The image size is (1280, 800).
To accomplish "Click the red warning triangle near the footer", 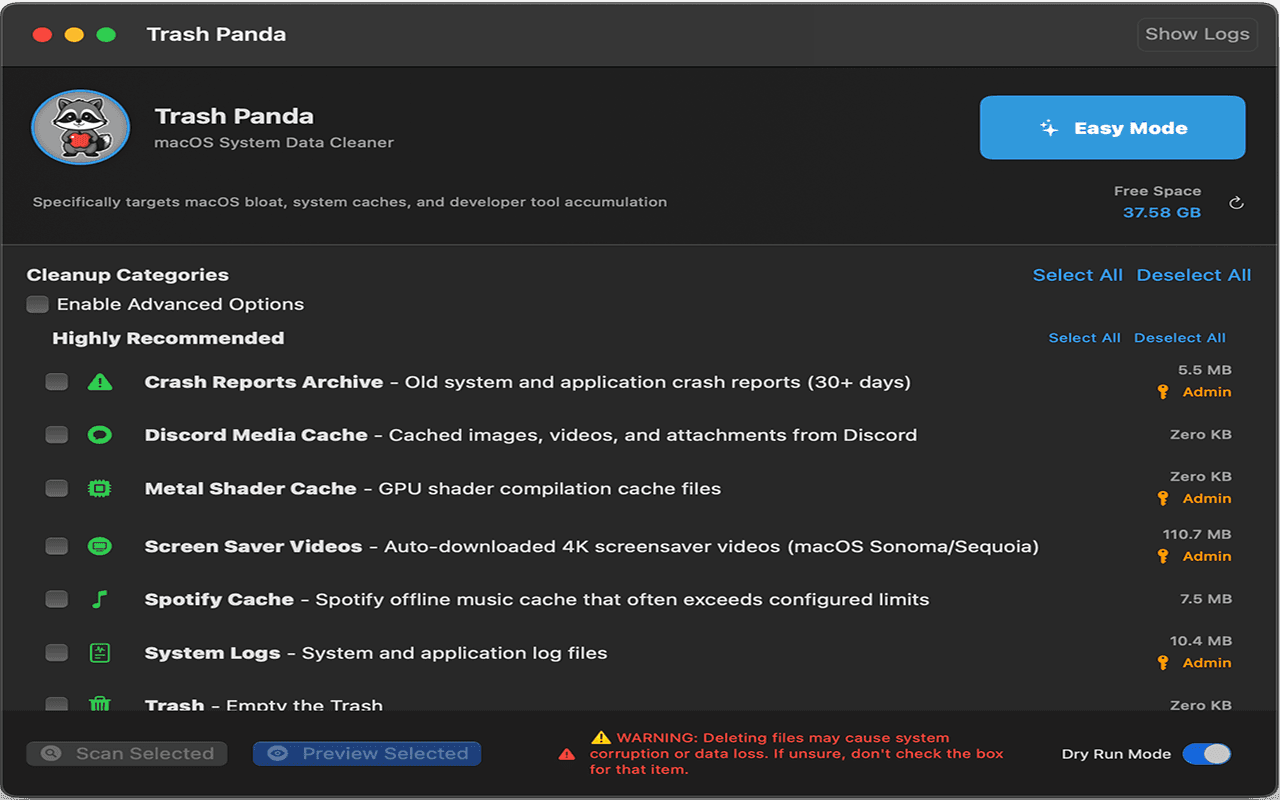I will [567, 754].
